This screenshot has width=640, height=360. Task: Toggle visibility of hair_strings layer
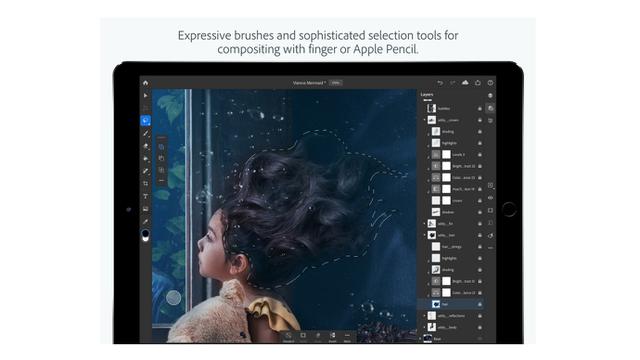(480, 247)
